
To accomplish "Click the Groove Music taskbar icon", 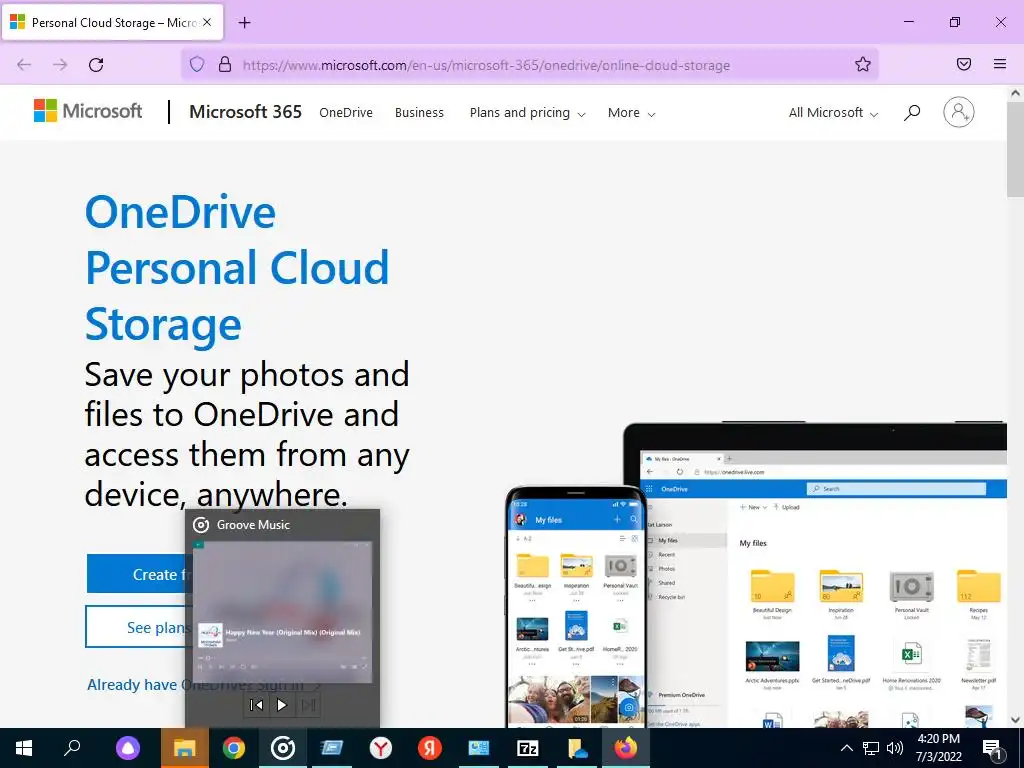I will (283, 748).
